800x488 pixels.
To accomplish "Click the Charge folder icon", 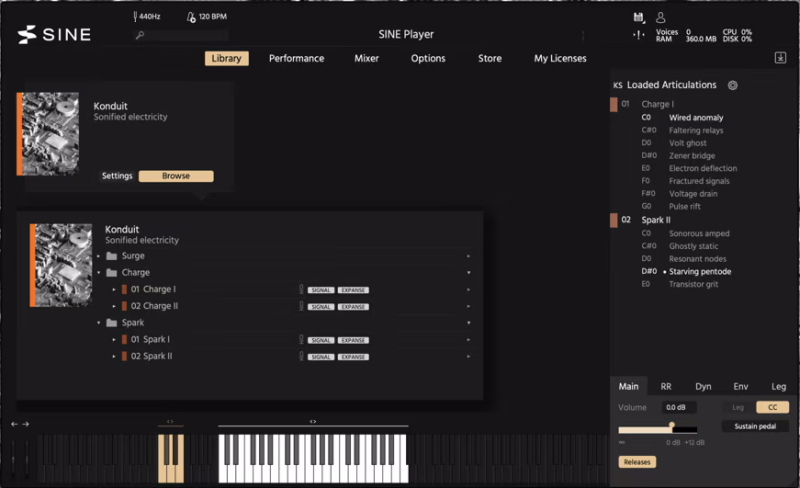I will 112,273.
